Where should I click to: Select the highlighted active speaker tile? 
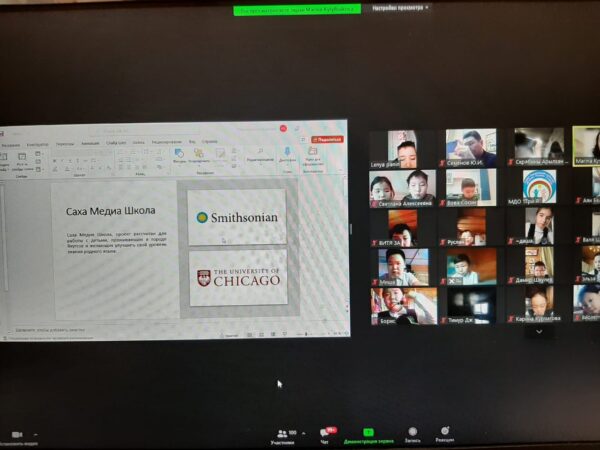point(586,146)
